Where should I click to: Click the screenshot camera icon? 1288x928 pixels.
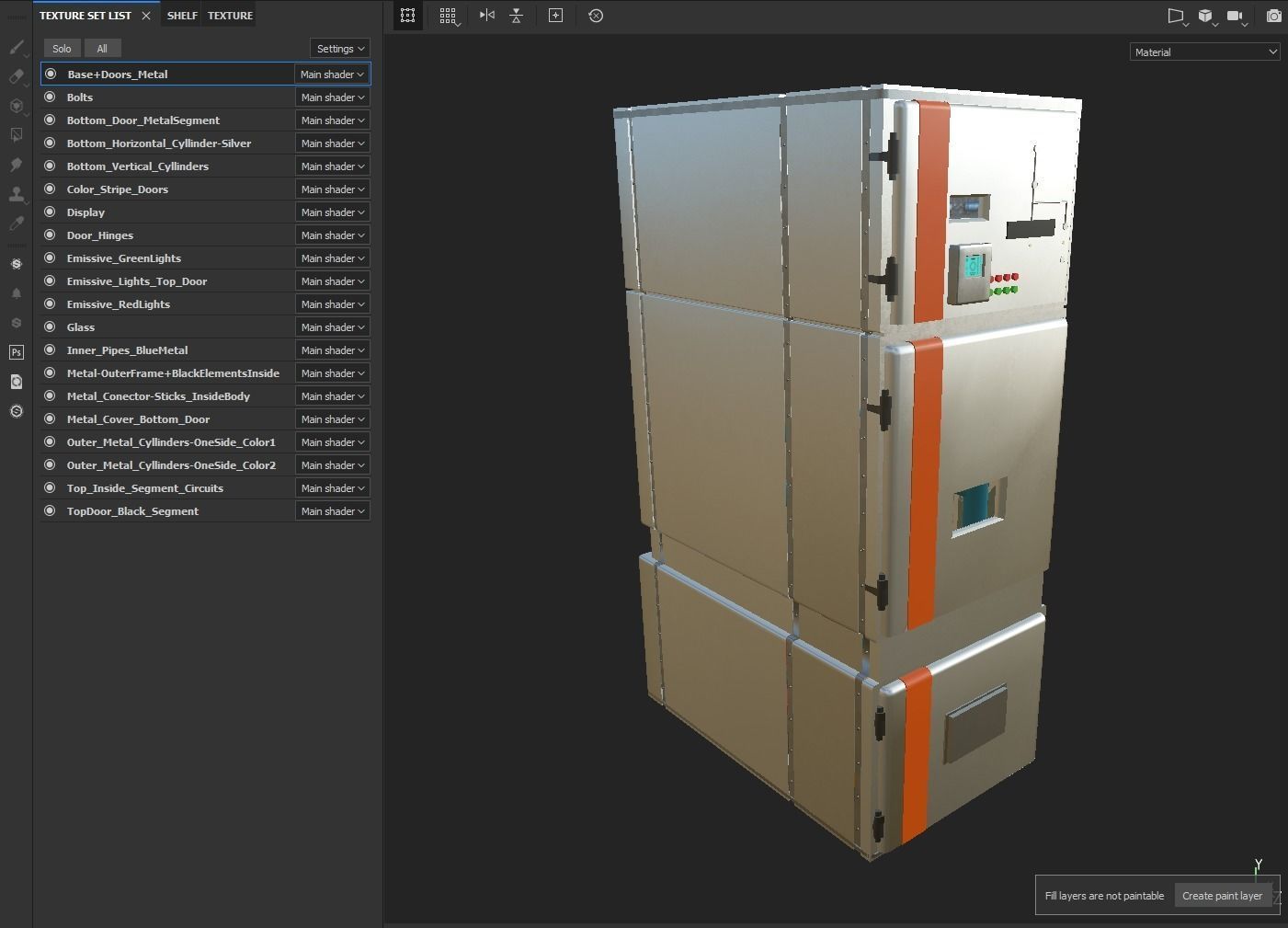tap(1274, 17)
